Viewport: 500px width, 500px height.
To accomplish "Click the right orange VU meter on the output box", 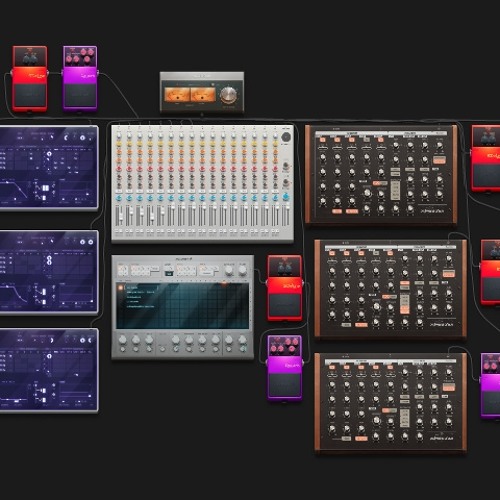I will (203, 95).
